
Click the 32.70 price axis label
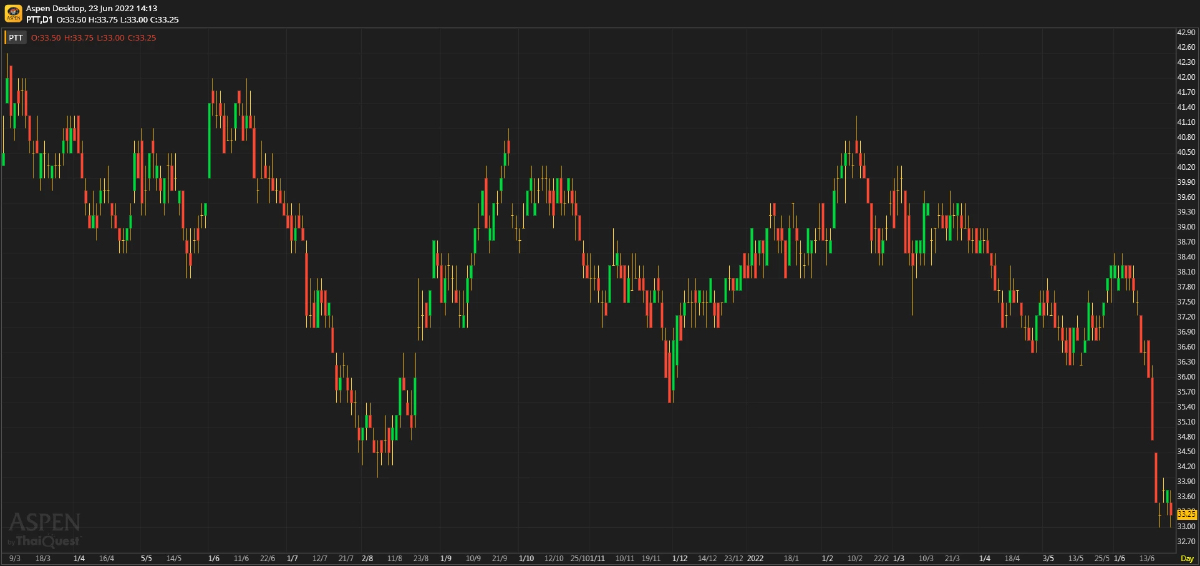(x=1187, y=542)
